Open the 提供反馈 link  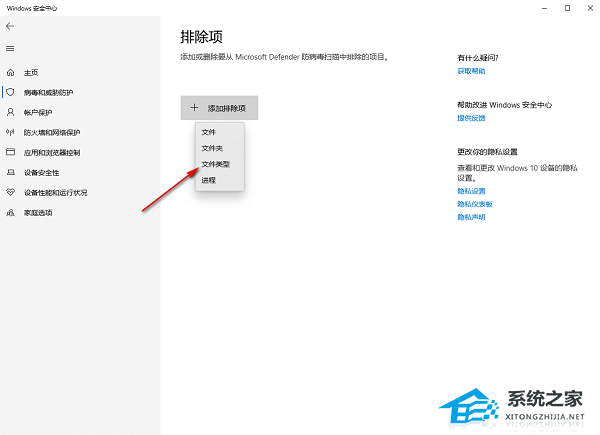tap(471, 118)
